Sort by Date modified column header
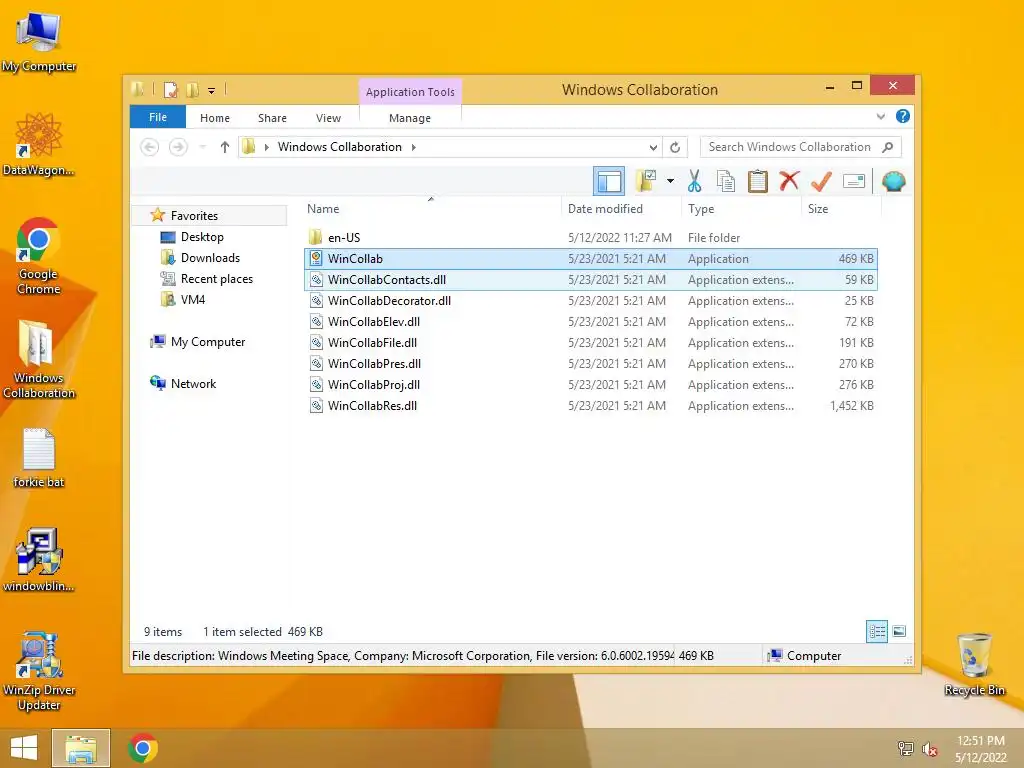The width and height of the screenshot is (1024, 768). pyautogui.click(x=621, y=209)
